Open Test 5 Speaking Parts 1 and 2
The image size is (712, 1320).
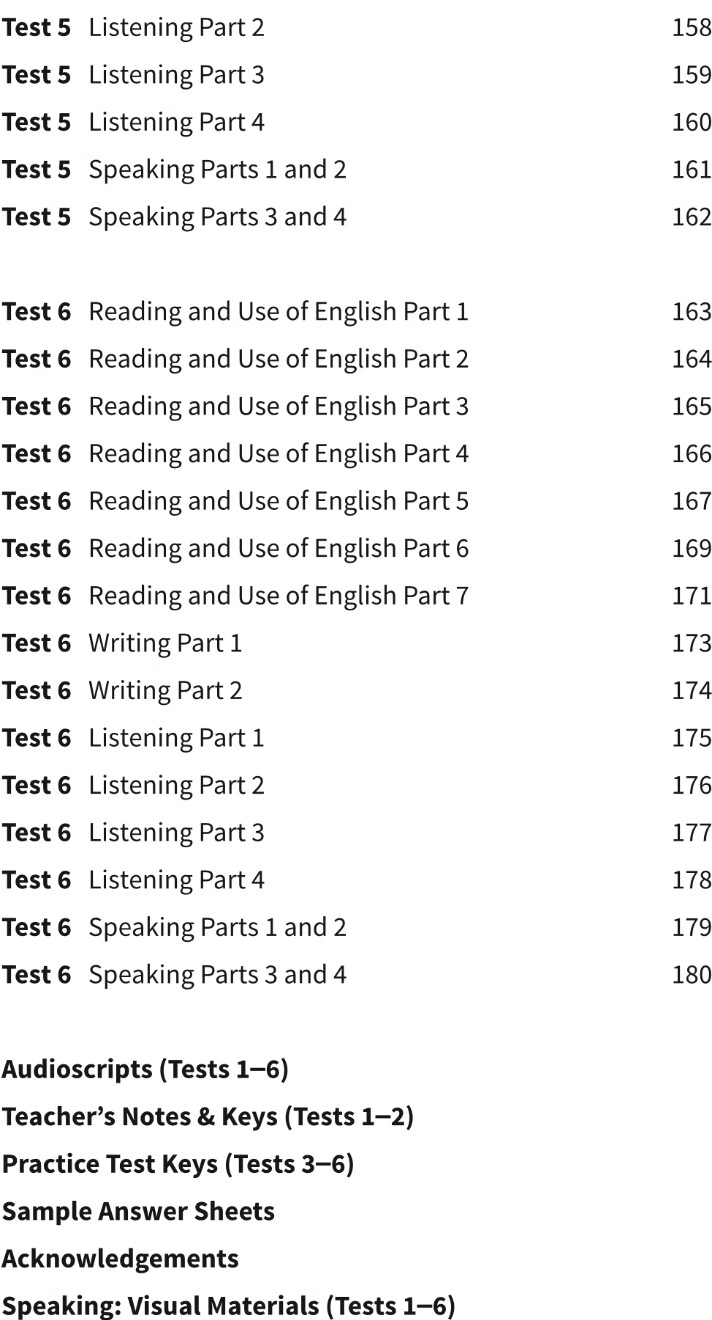(217, 170)
